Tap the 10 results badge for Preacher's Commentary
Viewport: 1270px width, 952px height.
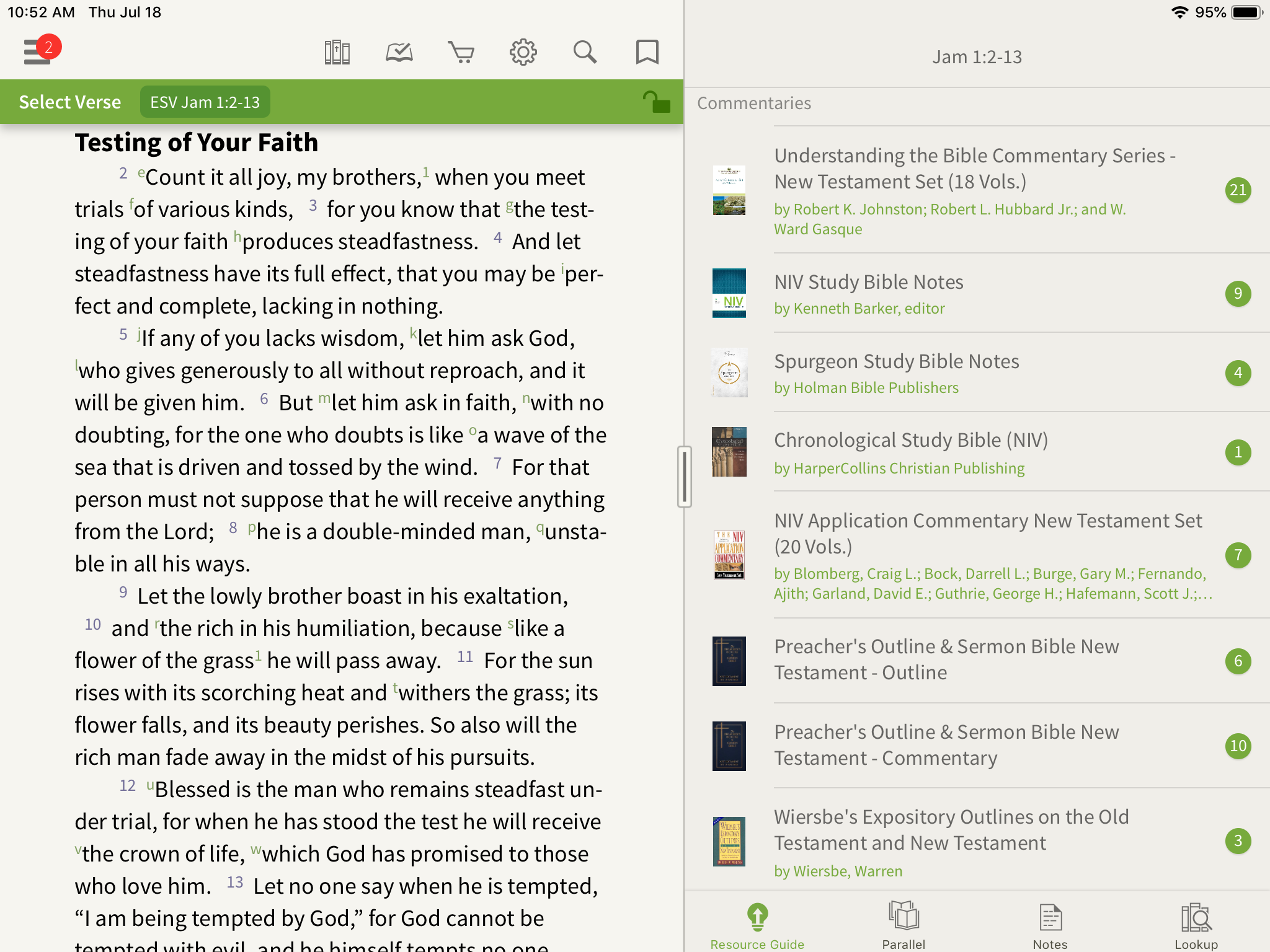pos(1238,746)
